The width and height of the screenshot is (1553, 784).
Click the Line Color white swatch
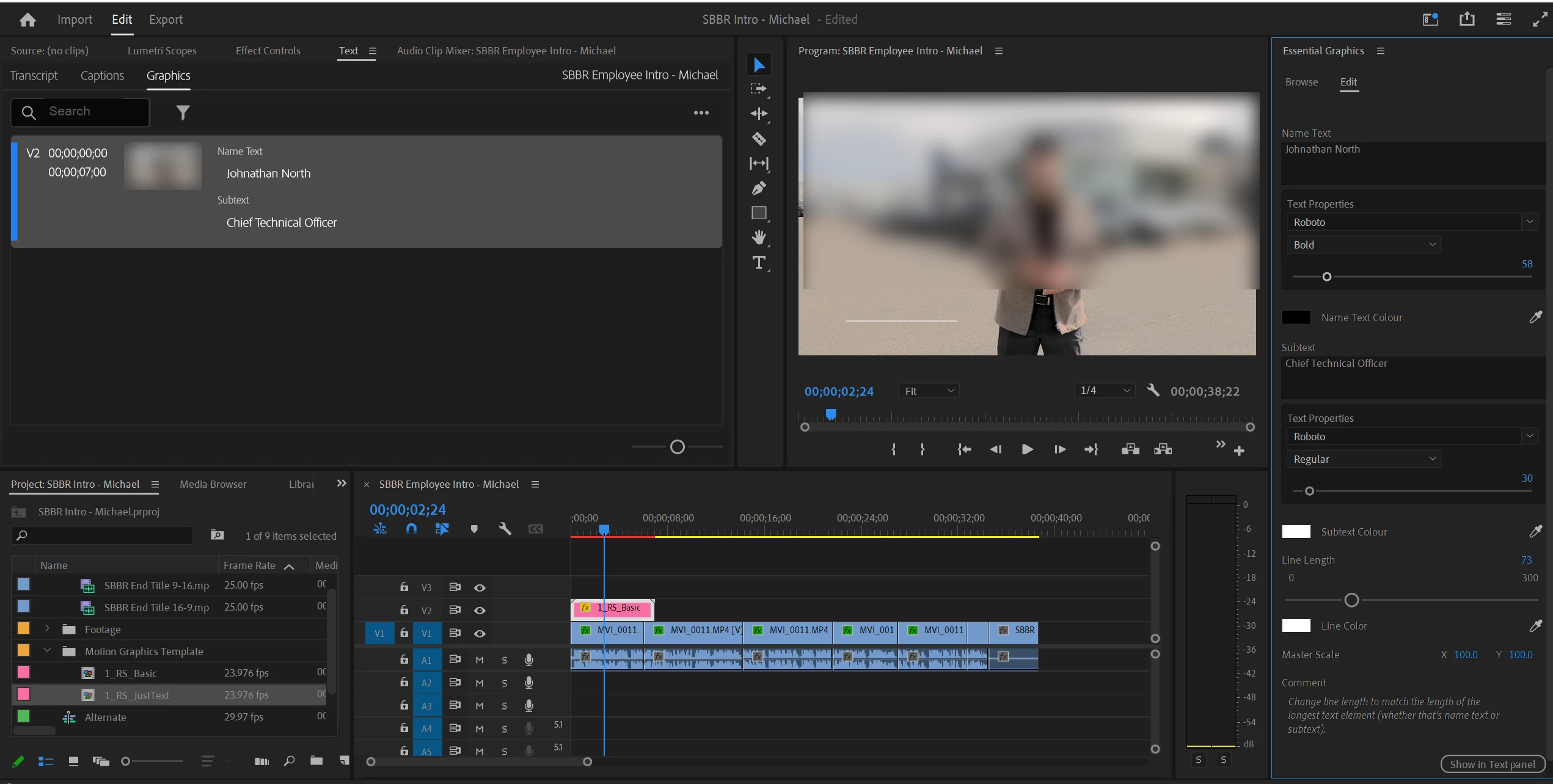(x=1296, y=625)
